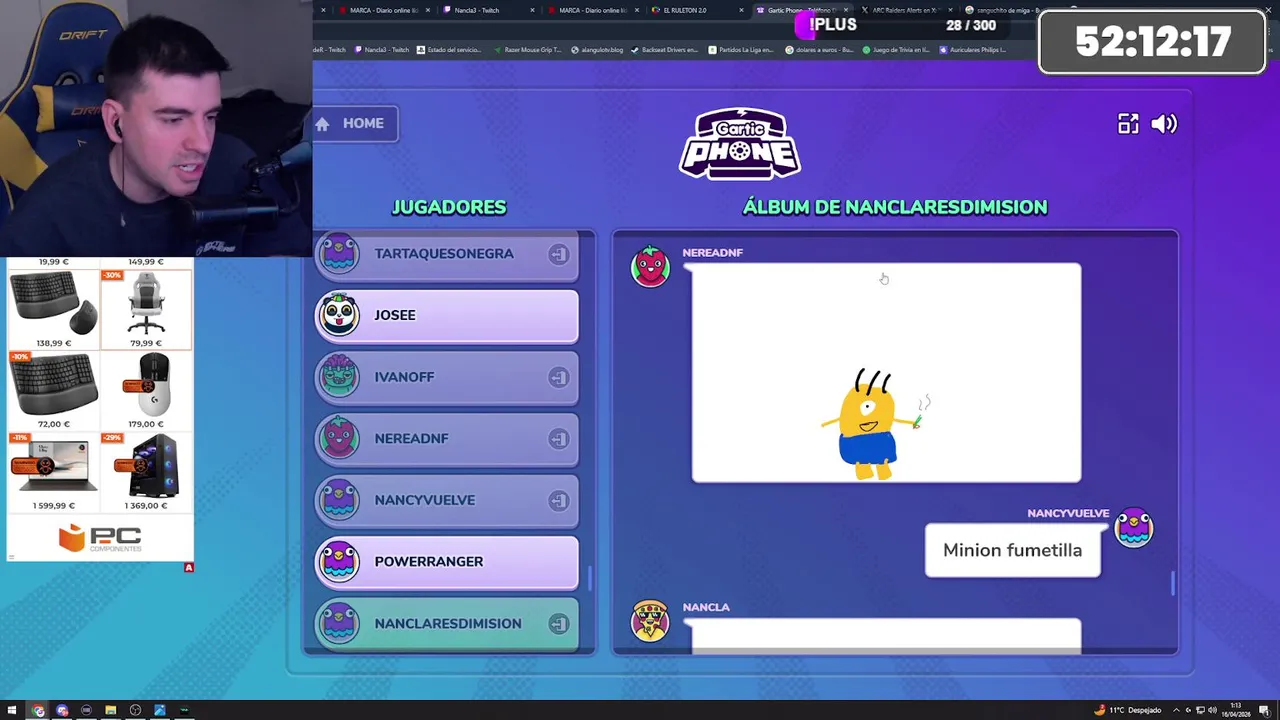Open the Razer Mouse Grip bookmark

pyautogui.click(x=527, y=49)
